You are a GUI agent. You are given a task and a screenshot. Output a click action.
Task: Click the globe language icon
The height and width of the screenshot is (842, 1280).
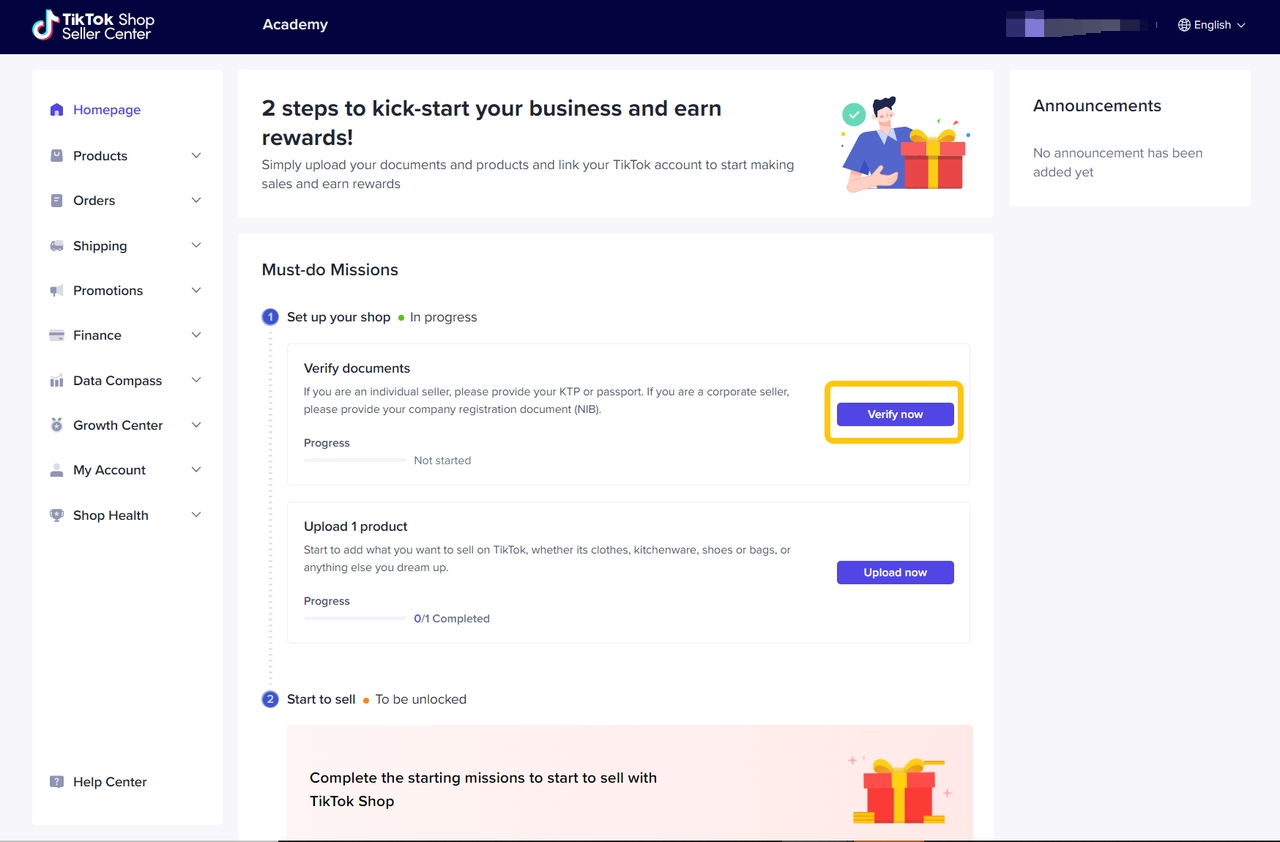coord(1184,25)
